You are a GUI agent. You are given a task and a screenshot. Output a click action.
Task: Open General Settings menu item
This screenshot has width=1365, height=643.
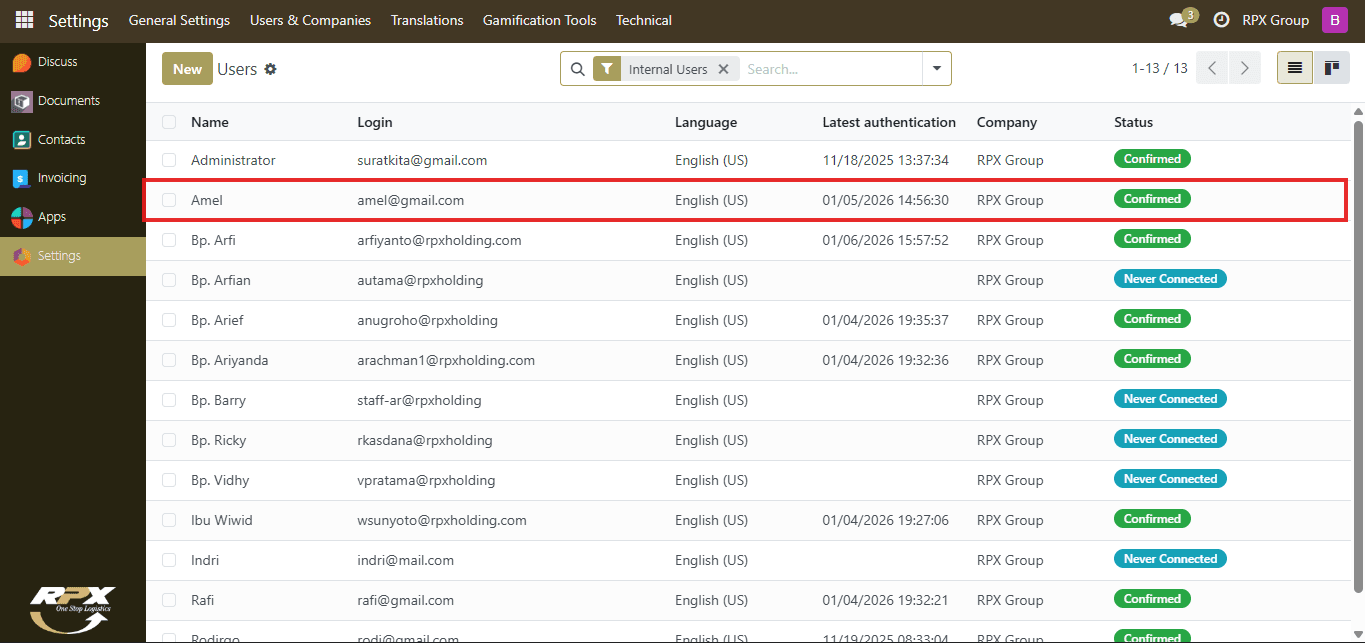[179, 20]
